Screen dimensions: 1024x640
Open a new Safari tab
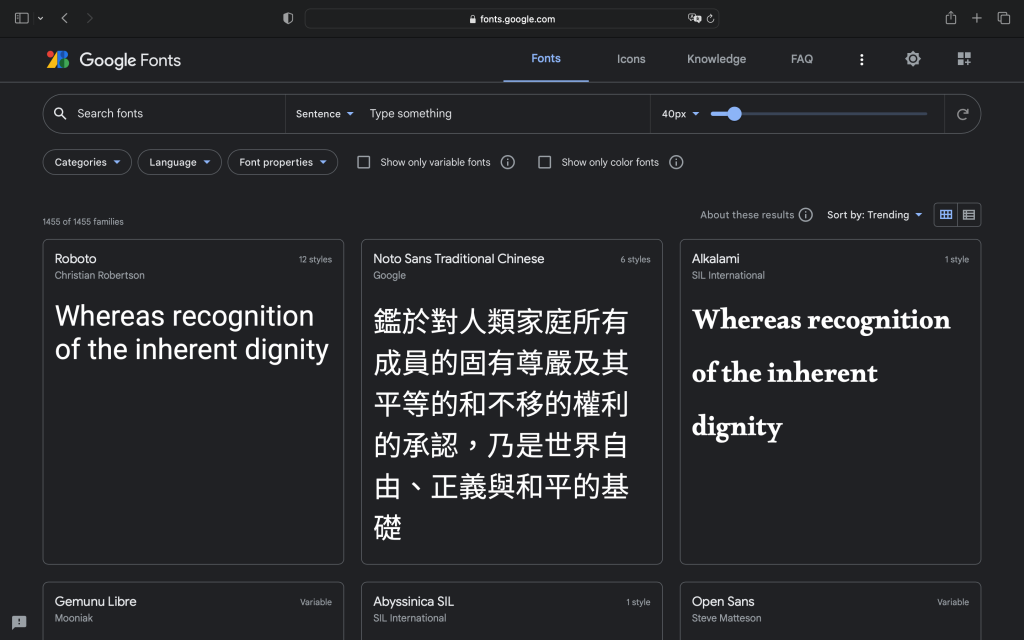pos(976,18)
